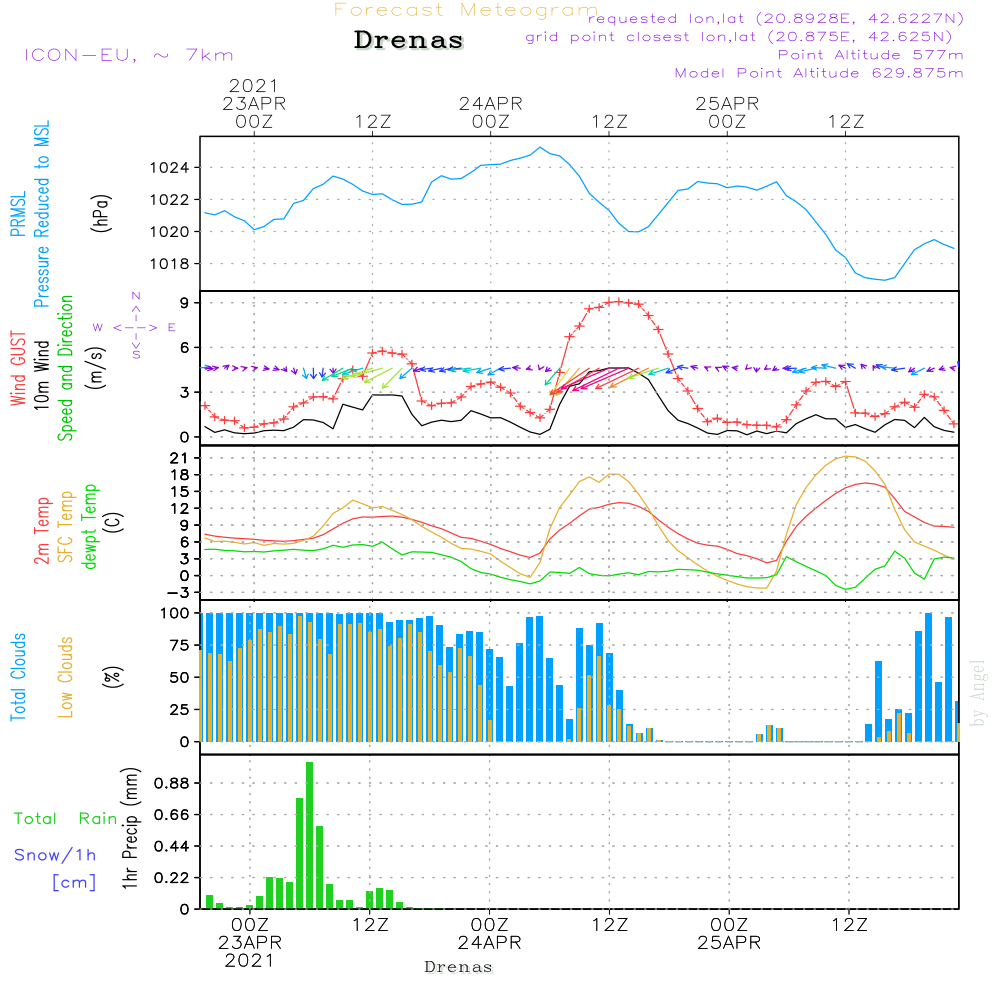The height and width of the screenshot is (1000, 1000).
Task: Click the N-W-E-S wind compass legend
Action: click(135, 327)
